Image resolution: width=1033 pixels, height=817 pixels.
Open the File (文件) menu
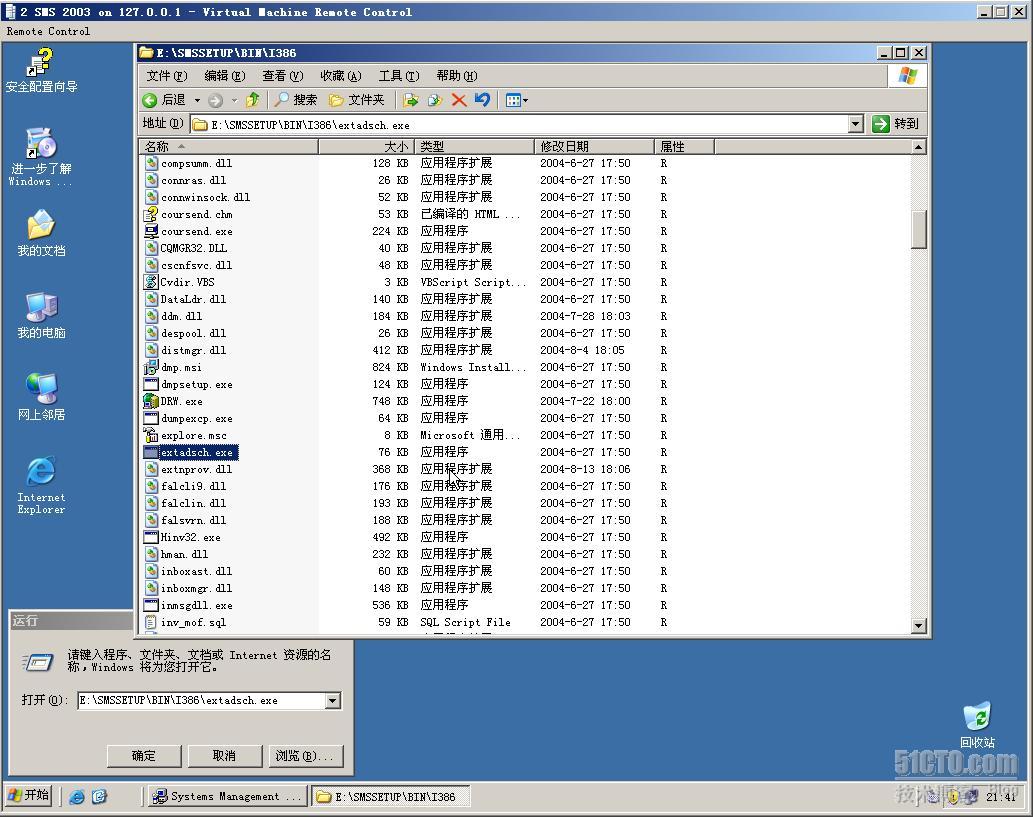point(166,76)
